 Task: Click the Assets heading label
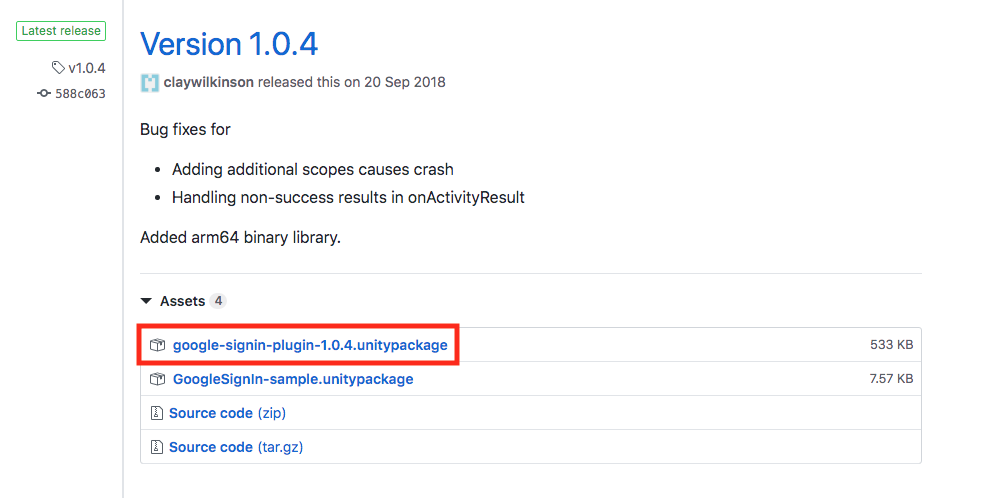(x=182, y=301)
